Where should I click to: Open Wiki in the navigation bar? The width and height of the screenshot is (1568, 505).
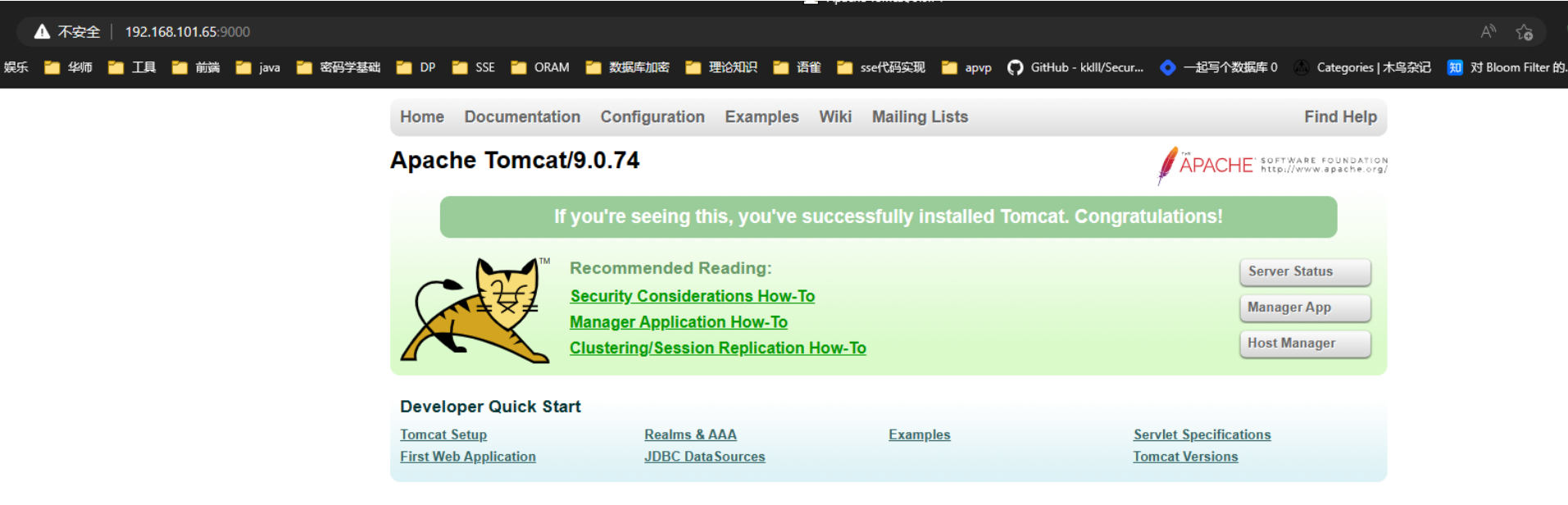835,117
